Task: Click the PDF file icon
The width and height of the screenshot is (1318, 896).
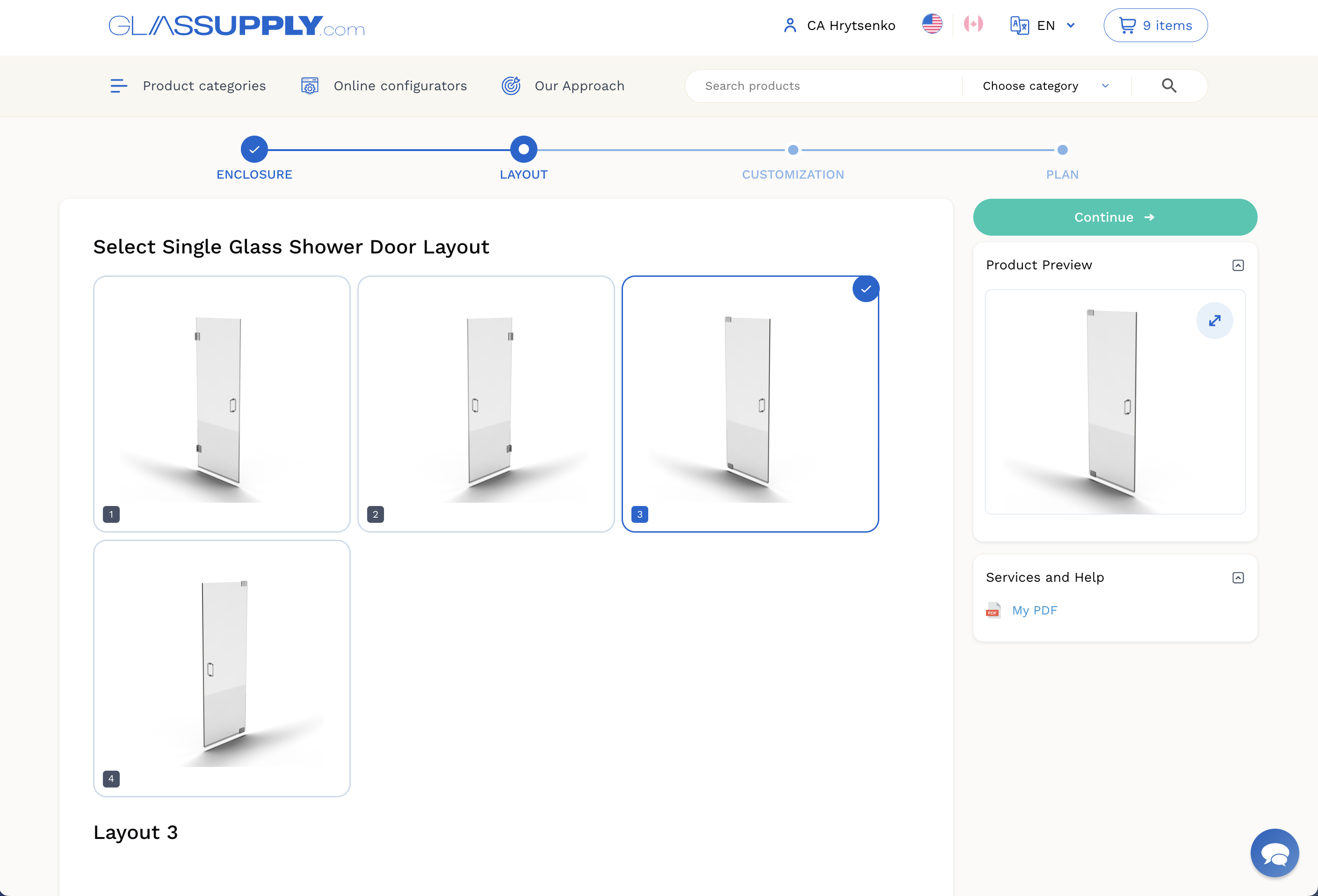Action: (993, 610)
